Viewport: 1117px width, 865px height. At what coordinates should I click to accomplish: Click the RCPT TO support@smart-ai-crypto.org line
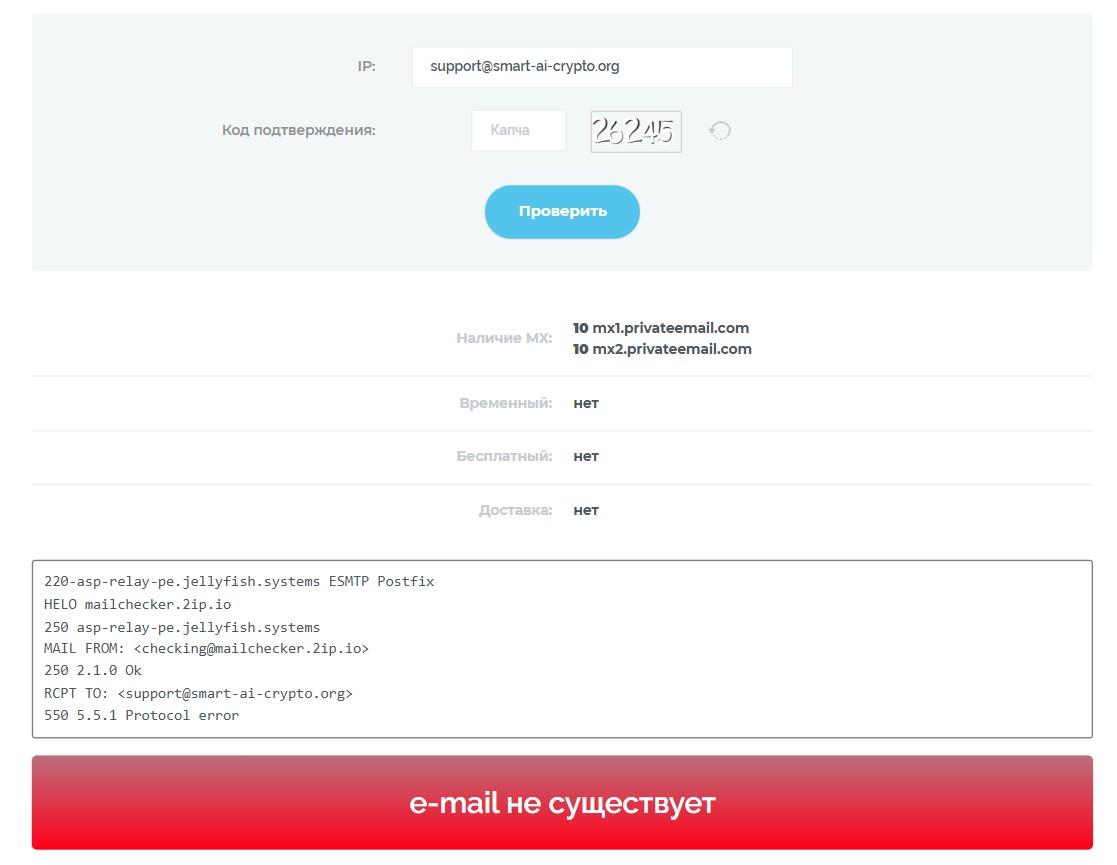click(x=198, y=693)
